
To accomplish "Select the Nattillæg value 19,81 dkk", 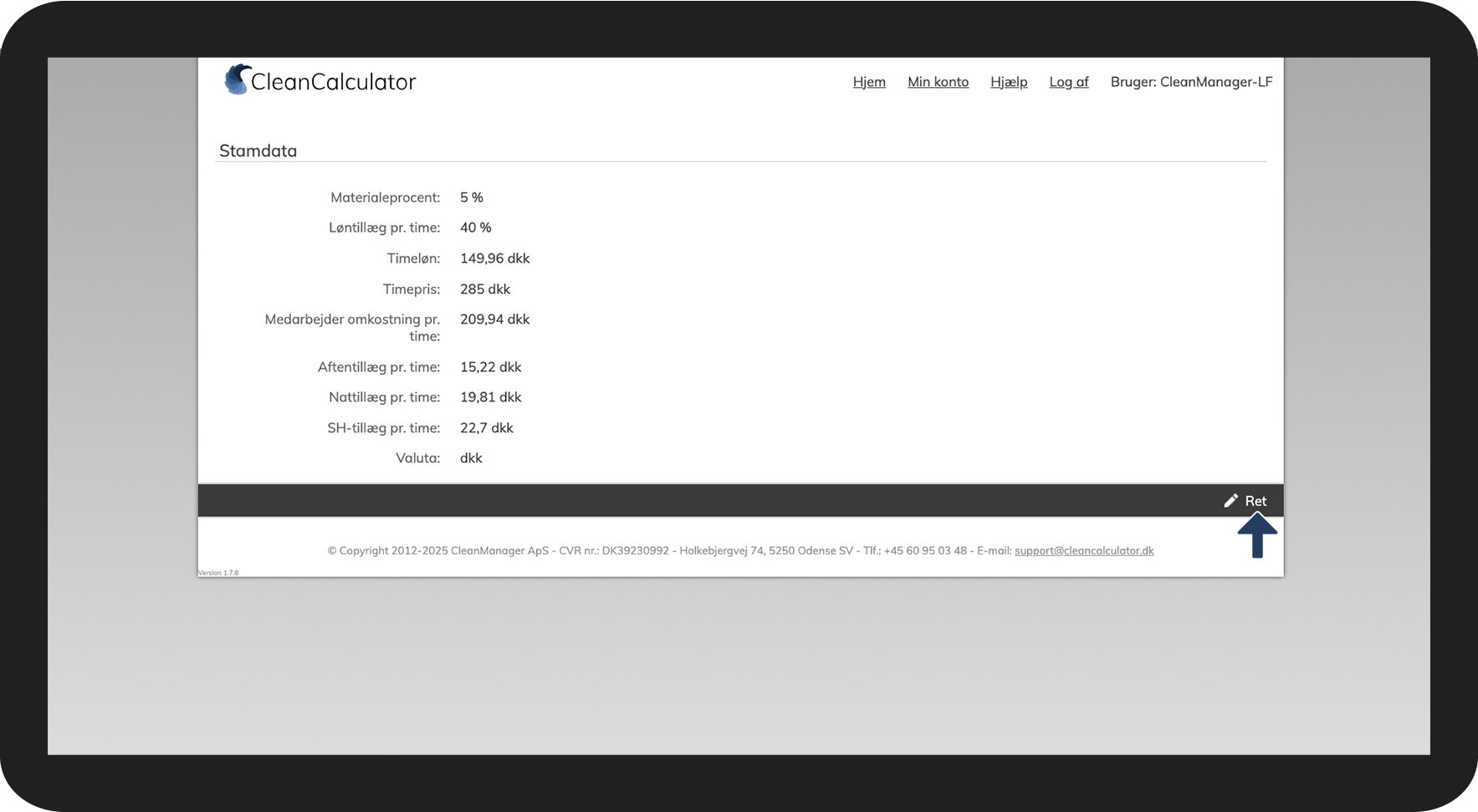I will tap(490, 397).
